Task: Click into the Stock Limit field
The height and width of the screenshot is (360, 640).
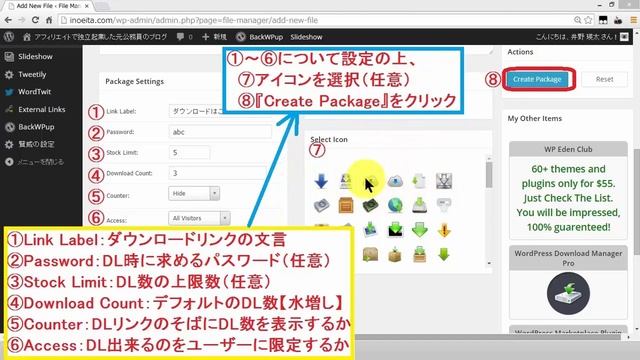Action: tap(189, 152)
